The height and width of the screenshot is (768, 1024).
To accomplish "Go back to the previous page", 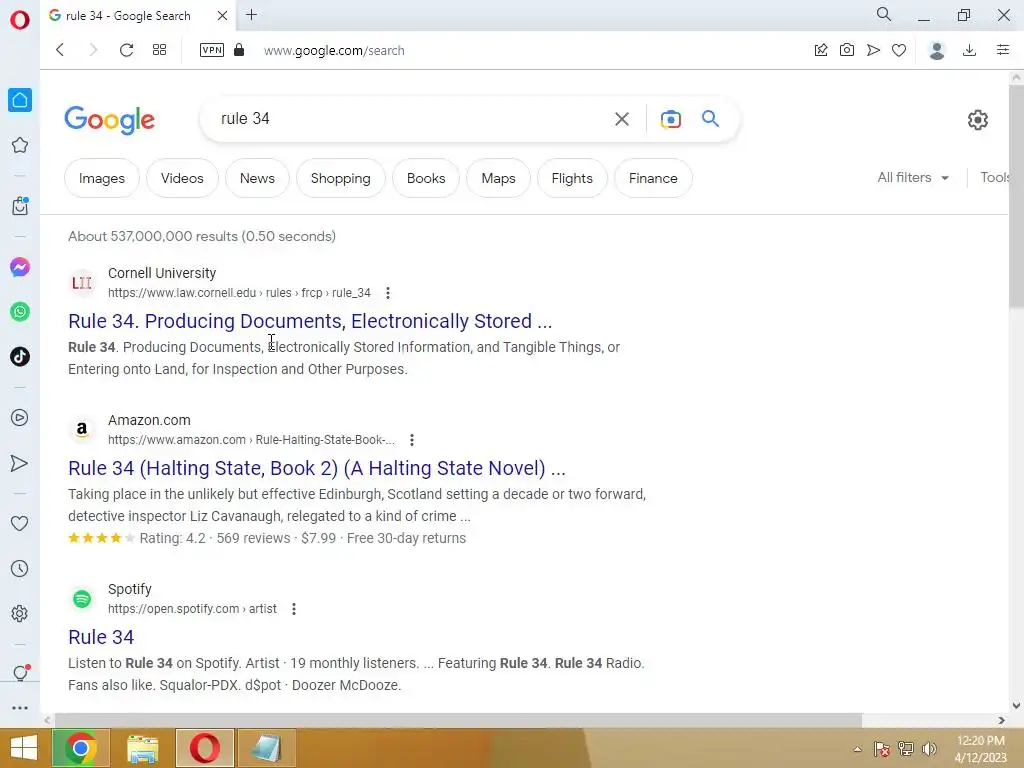I will [60, 50].
